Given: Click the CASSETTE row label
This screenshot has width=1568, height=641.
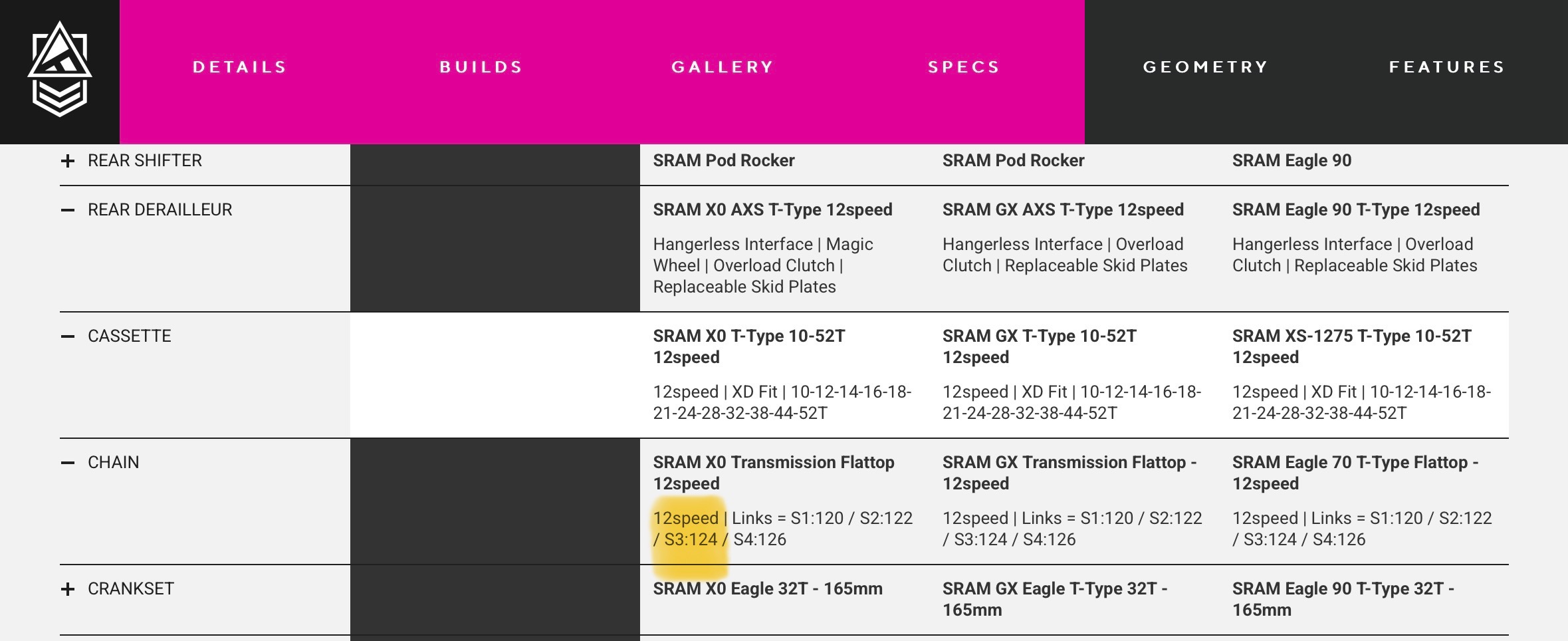Looking at the screenshot, I should coord(130,336).
